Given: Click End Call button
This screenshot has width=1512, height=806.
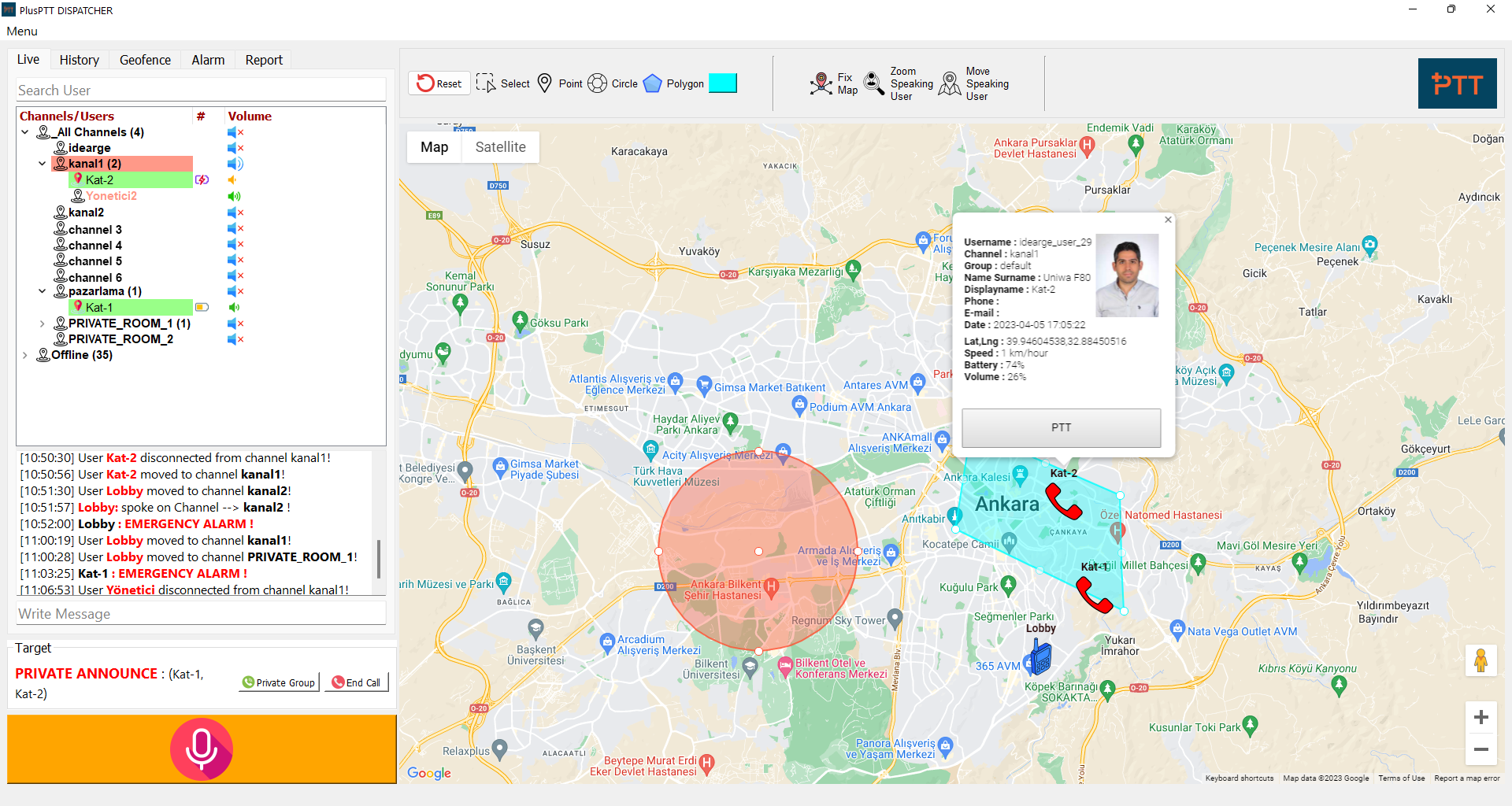Looking at the screenshot, I should point(356,682).
